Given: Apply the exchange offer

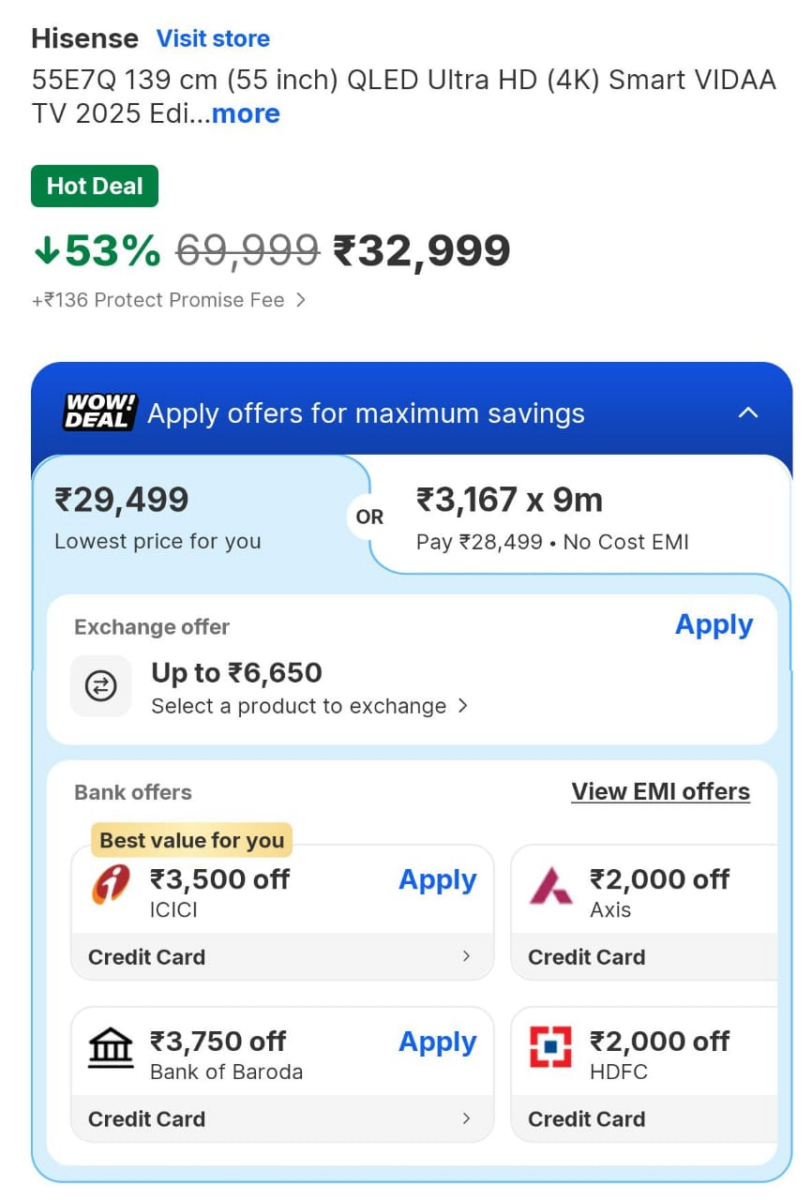Looking at the screenshot, I should (713, 624).
